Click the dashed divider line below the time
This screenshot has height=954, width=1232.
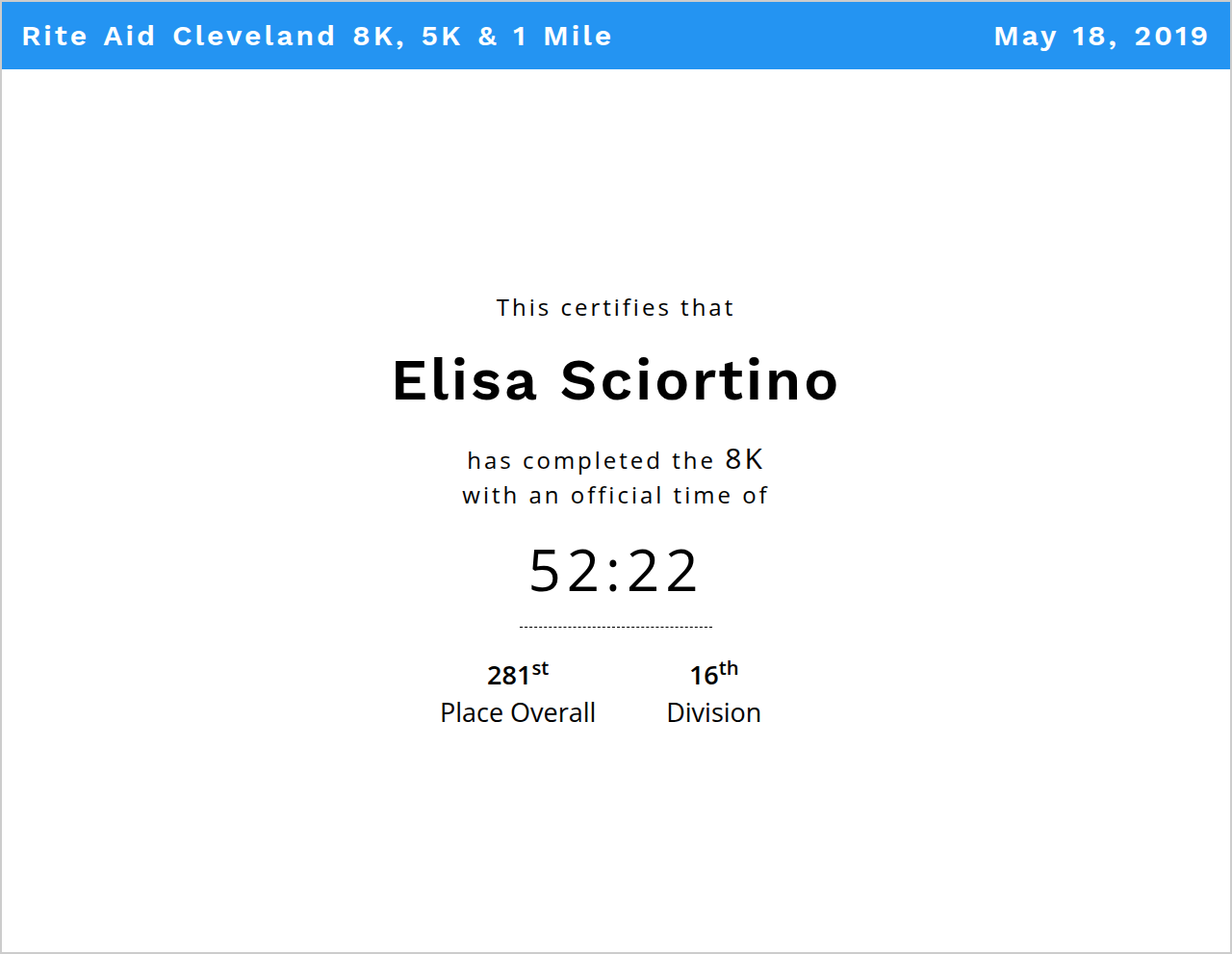(616, 627)
